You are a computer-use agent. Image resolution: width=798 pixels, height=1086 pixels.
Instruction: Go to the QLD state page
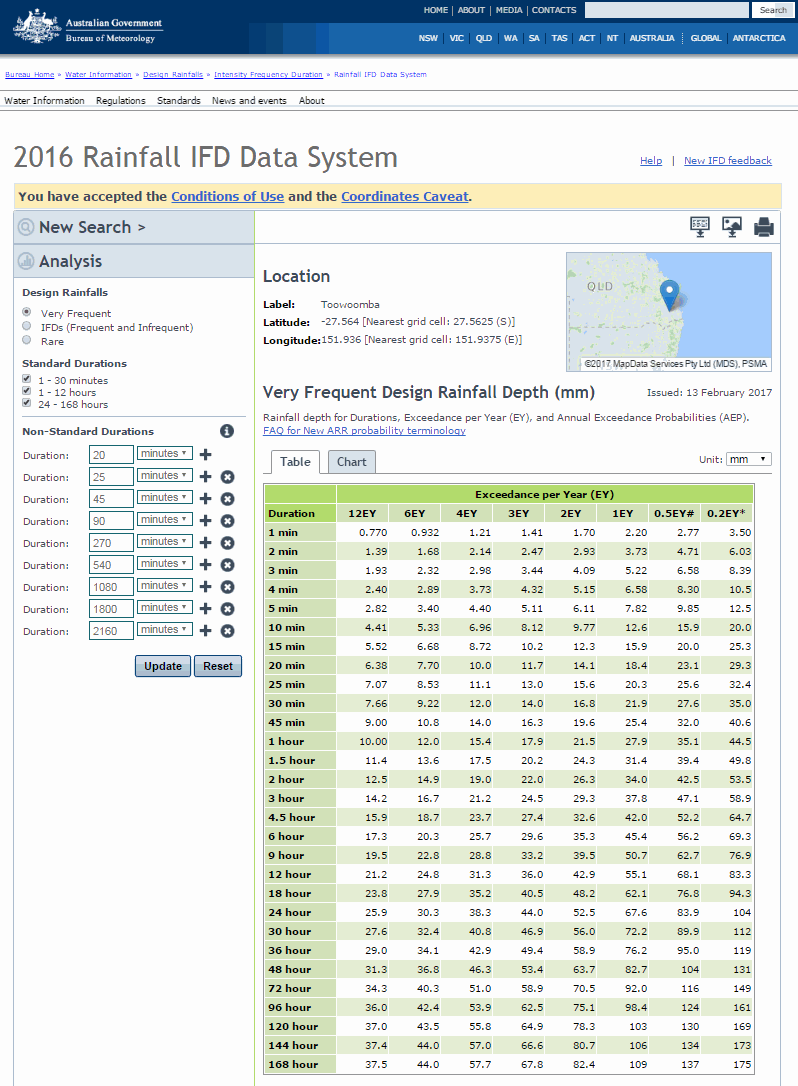tap(484, 38)
